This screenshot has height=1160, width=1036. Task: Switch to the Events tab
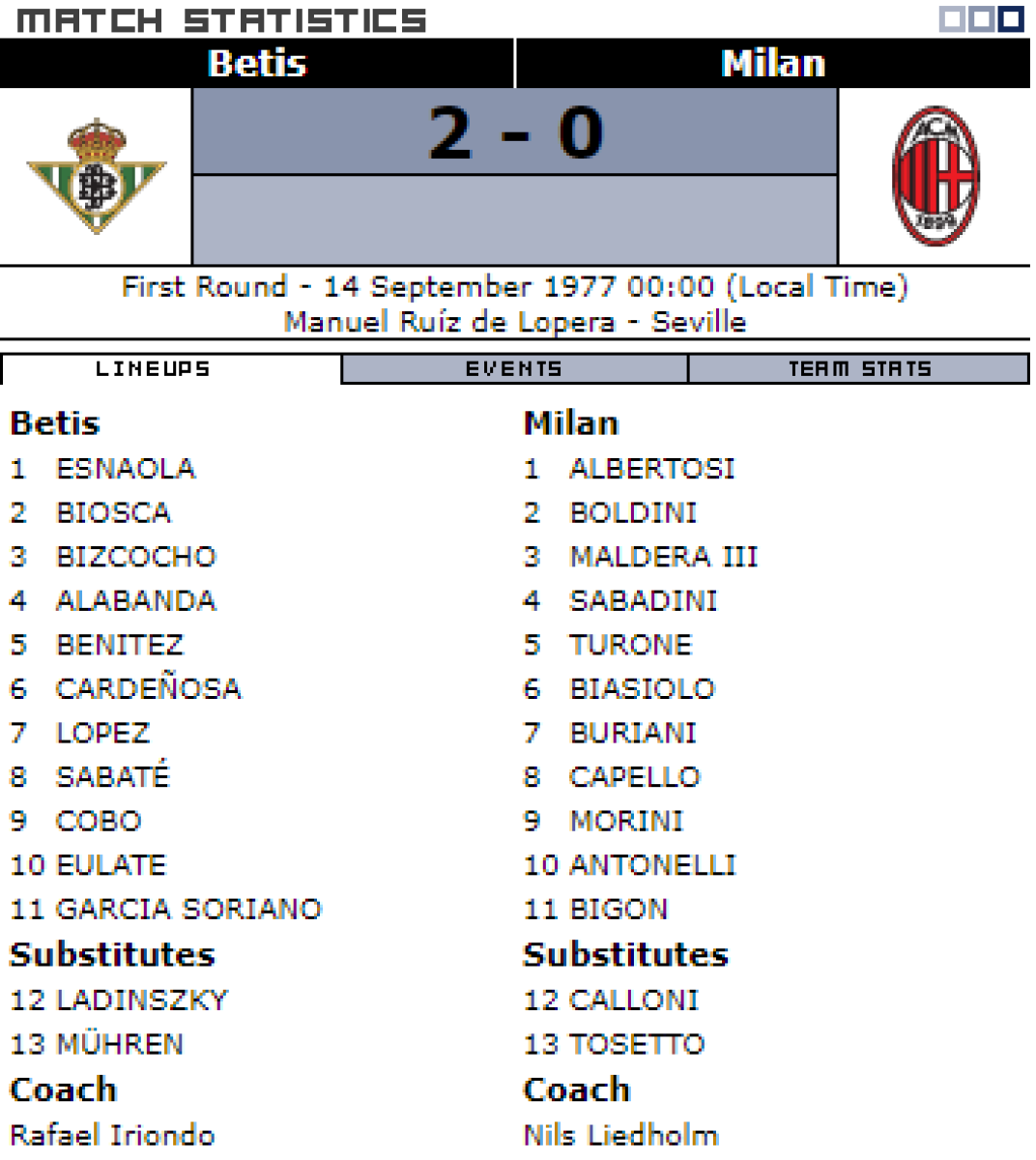513,369
